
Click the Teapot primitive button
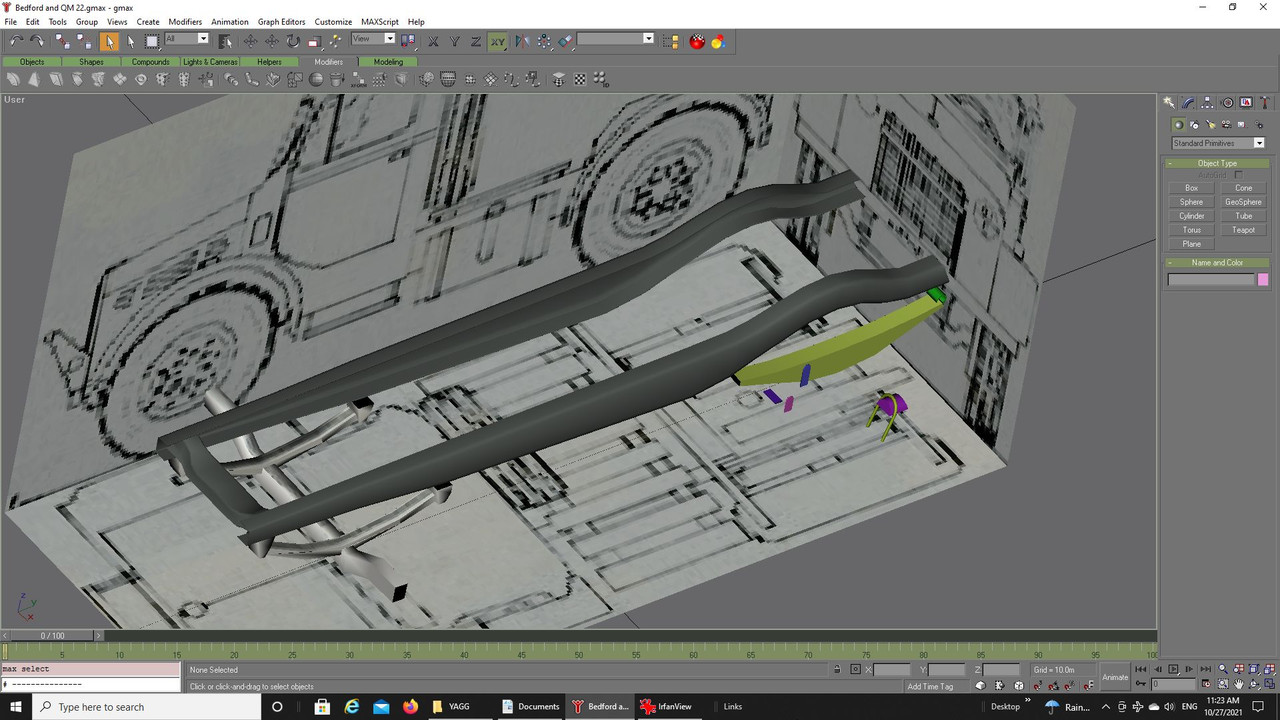tap(1243, 230)
